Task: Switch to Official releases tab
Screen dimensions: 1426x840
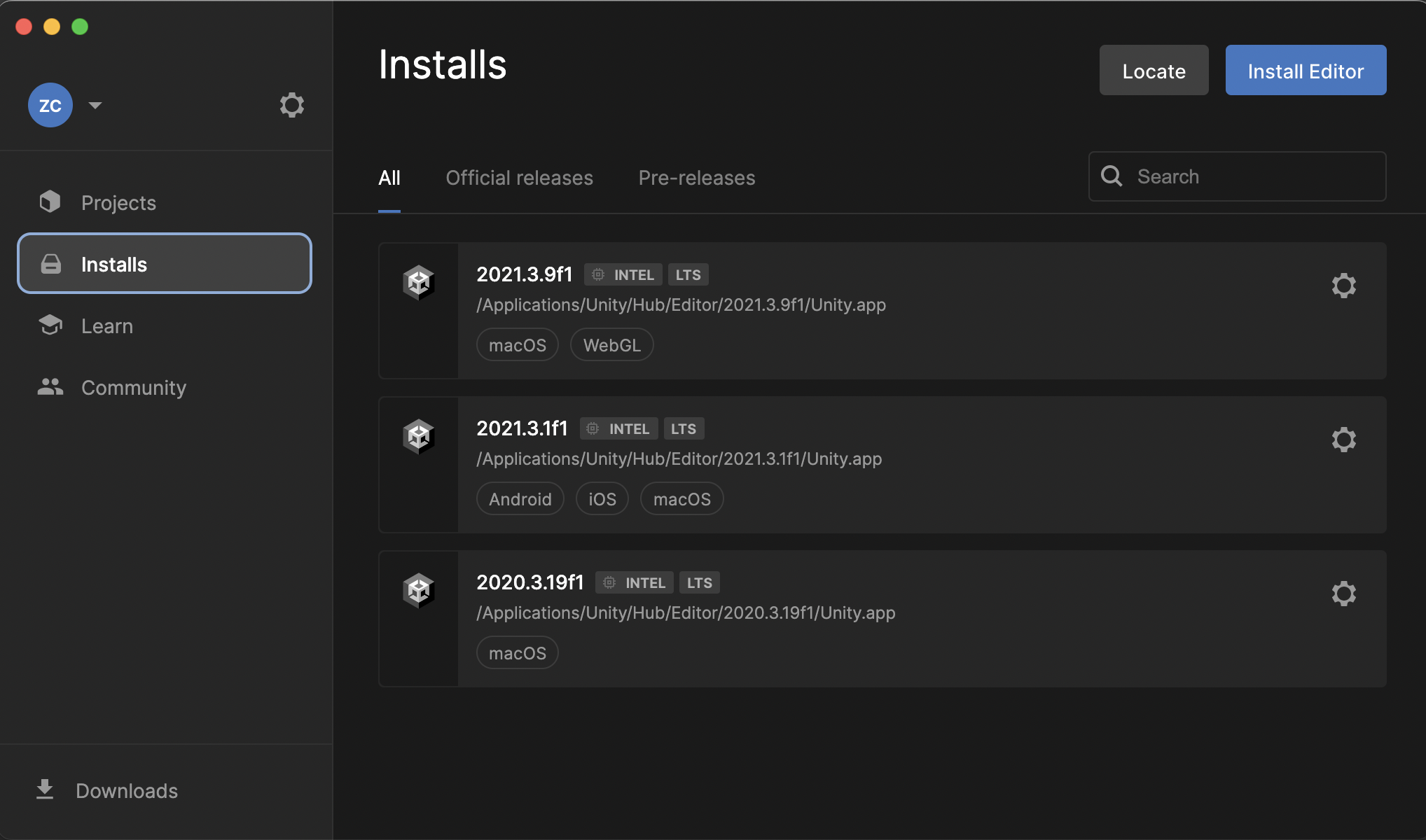Action: [x=519, y=178]
